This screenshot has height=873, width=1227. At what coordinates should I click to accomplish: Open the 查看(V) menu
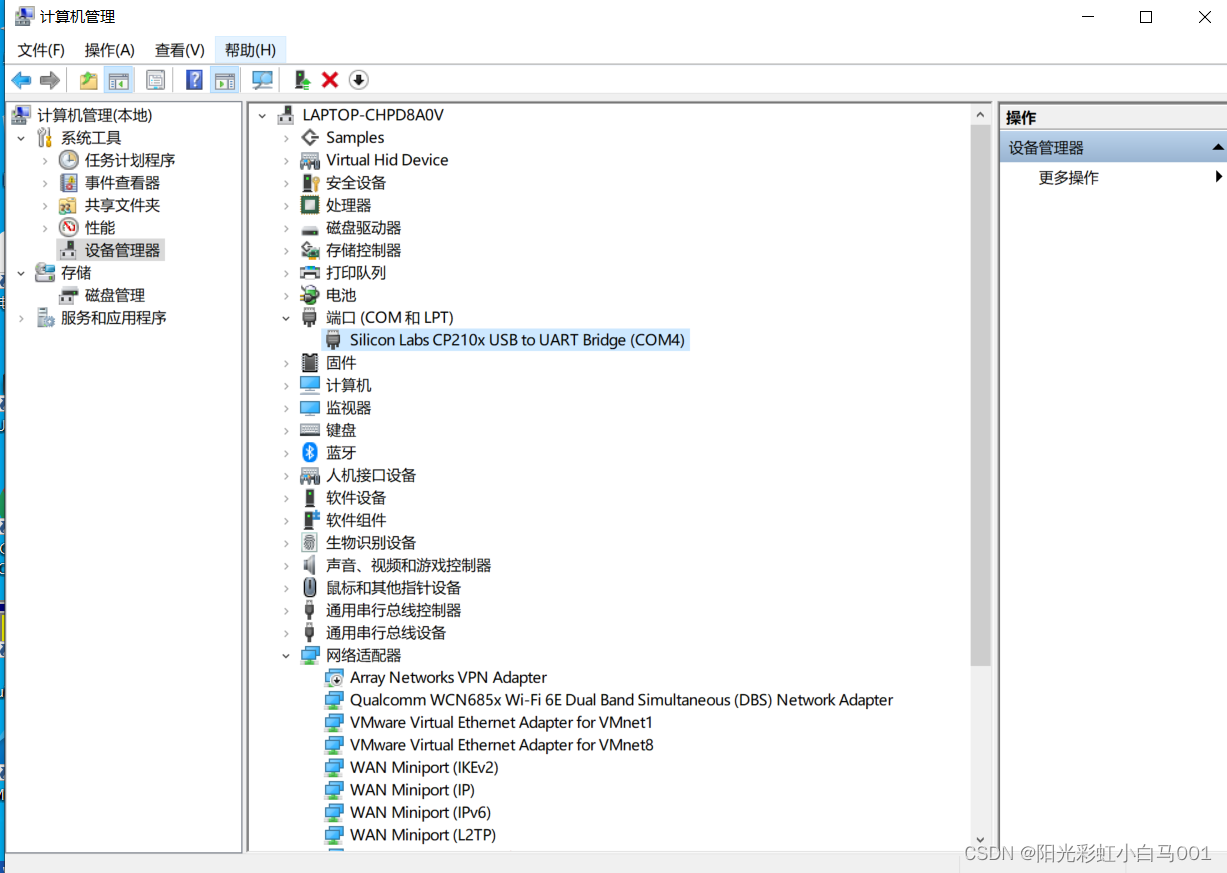tap(180, 50)
